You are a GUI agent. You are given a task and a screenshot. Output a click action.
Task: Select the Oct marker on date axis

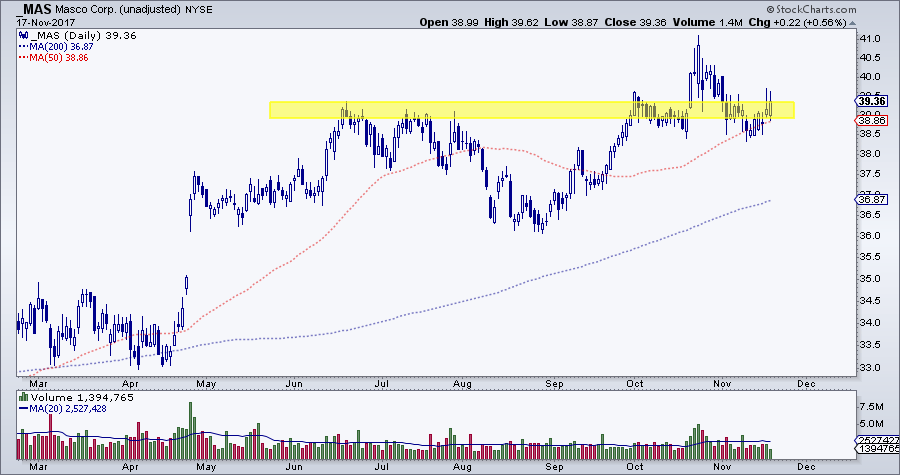(x=636, y=381)
